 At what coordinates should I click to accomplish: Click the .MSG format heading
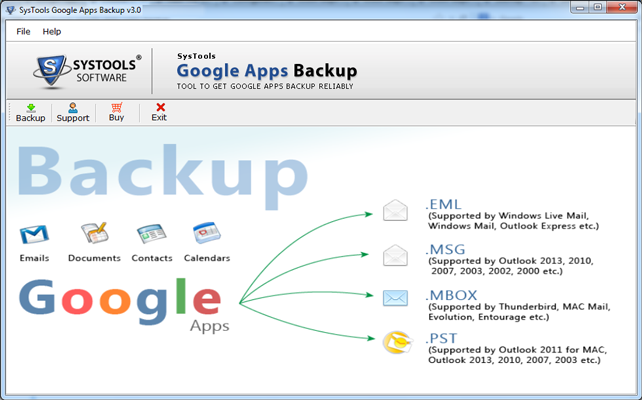pyautogui.click(x=445, y=249)
